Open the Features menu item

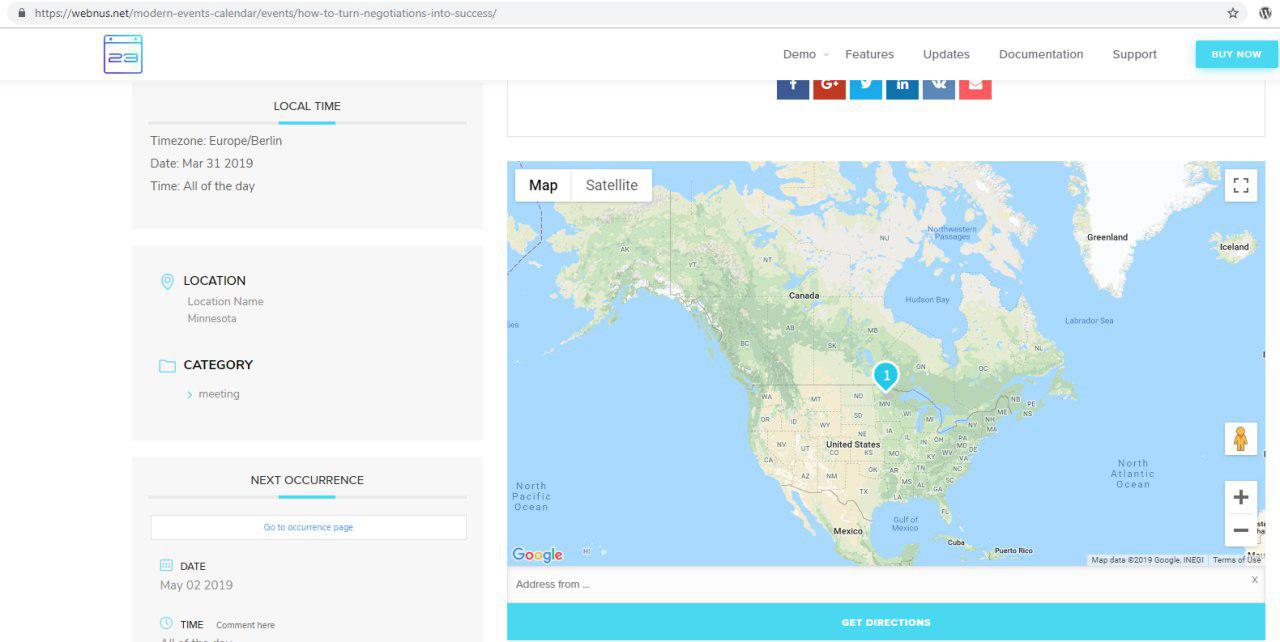click(869, 54)
